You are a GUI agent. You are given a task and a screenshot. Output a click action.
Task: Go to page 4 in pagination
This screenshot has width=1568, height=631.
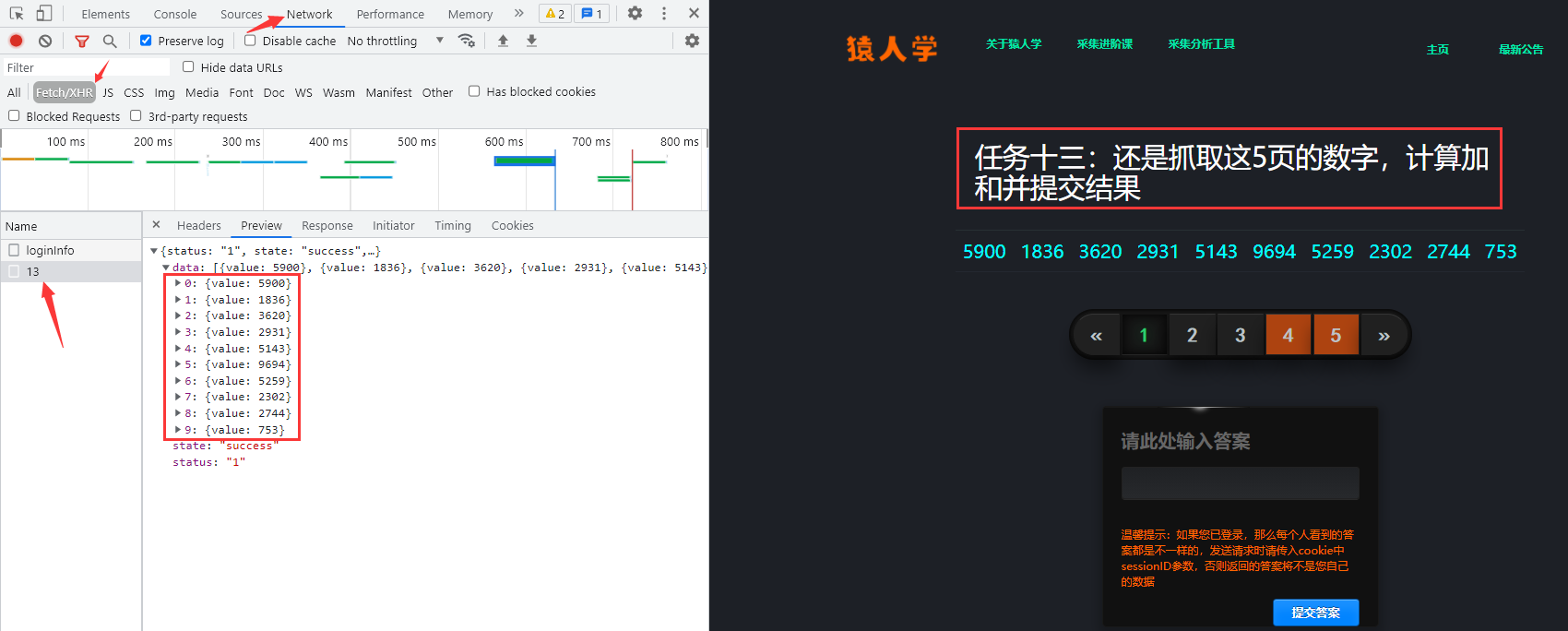1288,335
